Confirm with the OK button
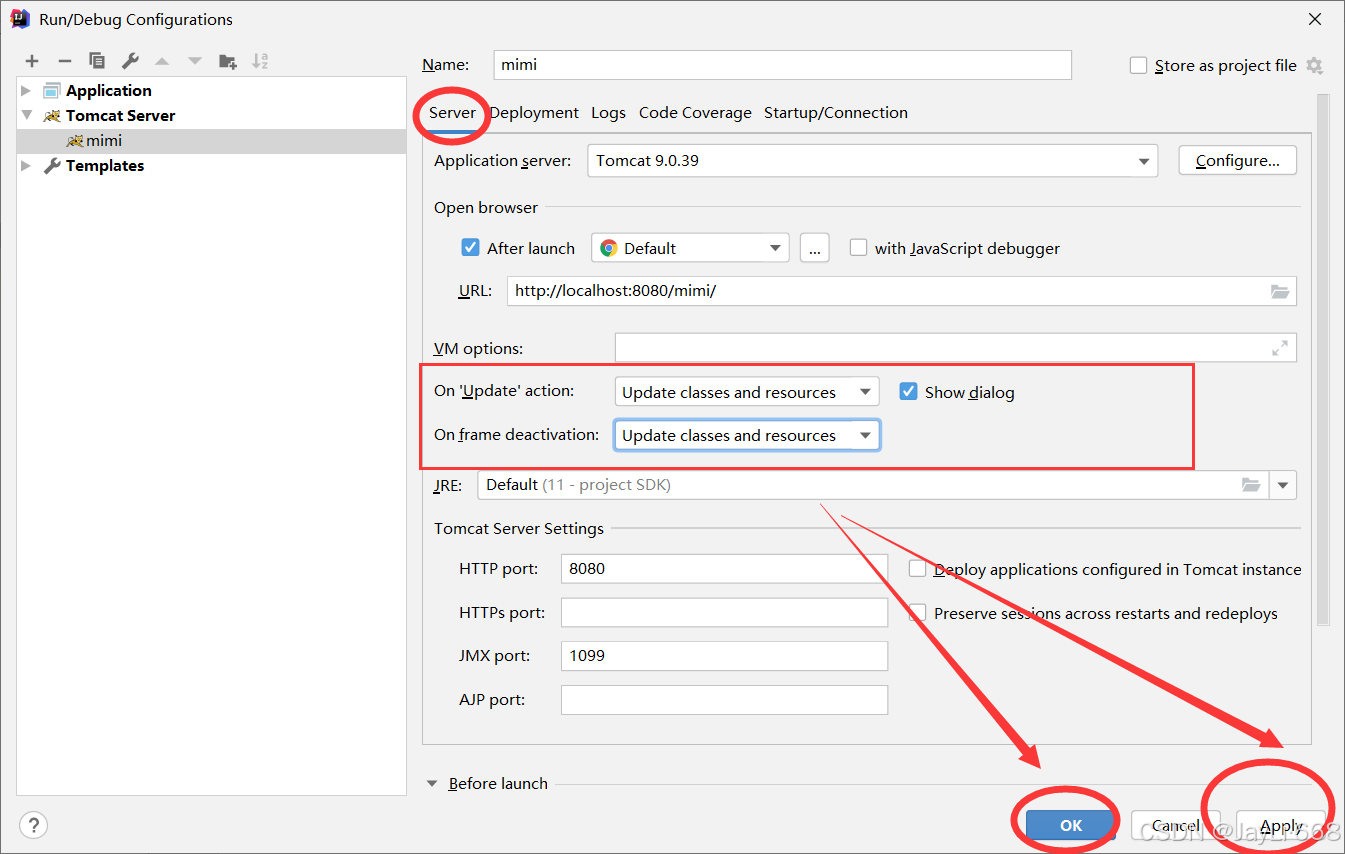Image resolution: width=1345 pixels, height=854 pixels. click(x=1071, y=825)
